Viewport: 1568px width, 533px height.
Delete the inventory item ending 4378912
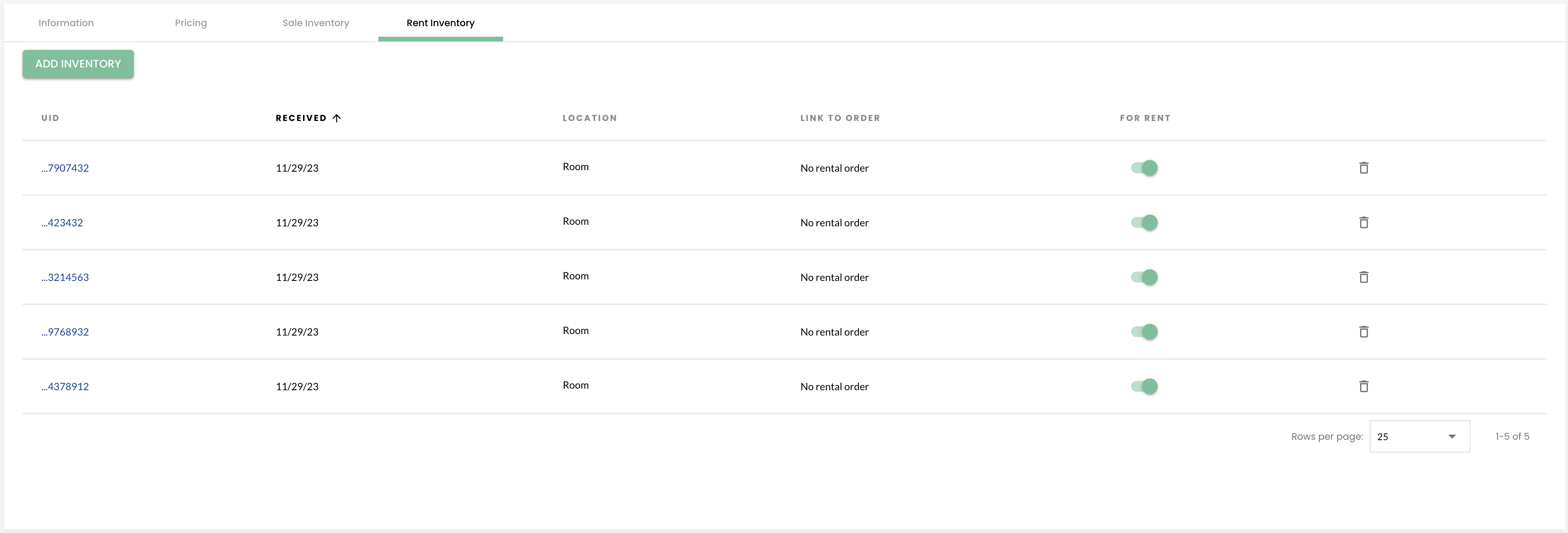coord(1364,386)
